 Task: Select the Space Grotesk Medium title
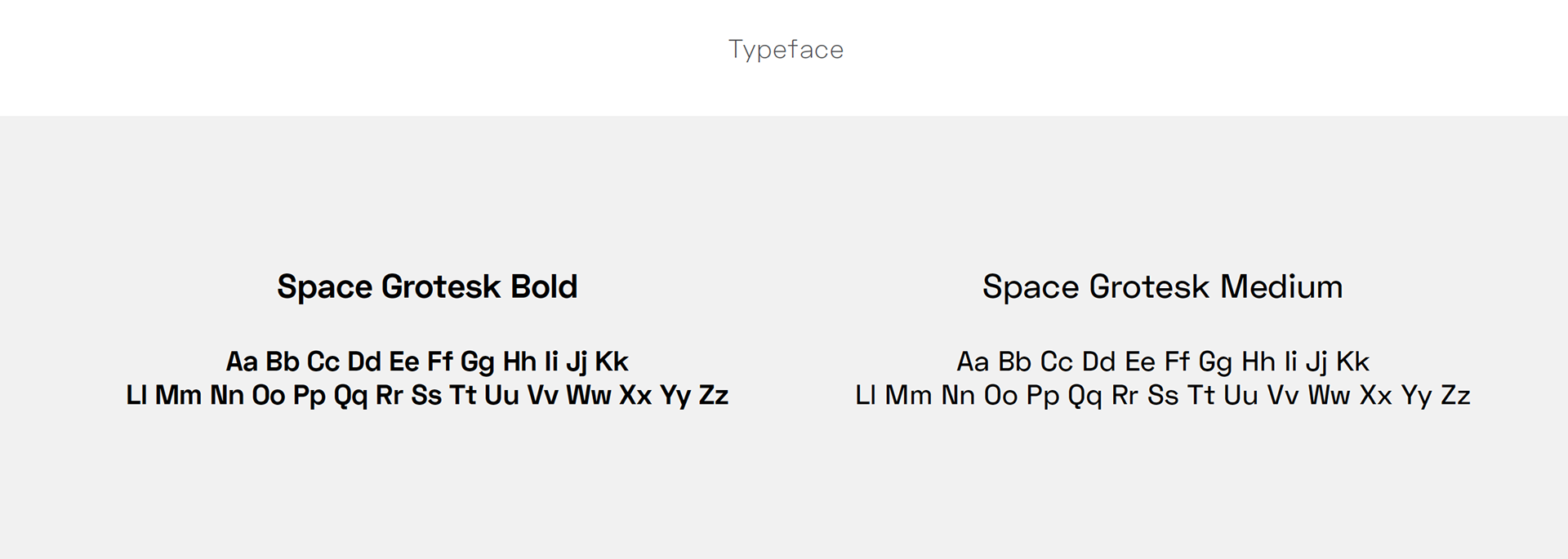[1162, 287]
